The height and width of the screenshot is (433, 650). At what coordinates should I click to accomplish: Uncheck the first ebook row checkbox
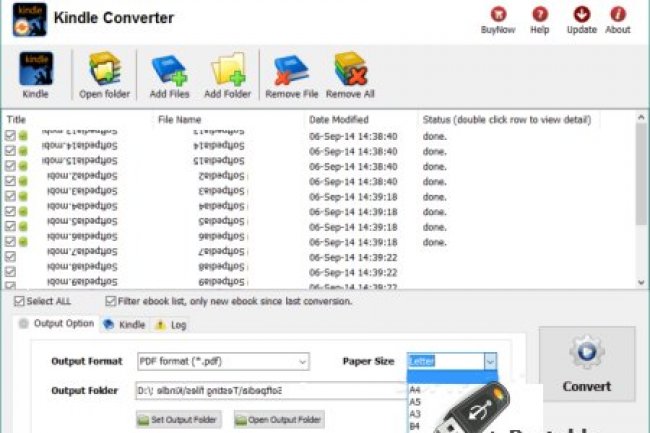pos(10,136)
